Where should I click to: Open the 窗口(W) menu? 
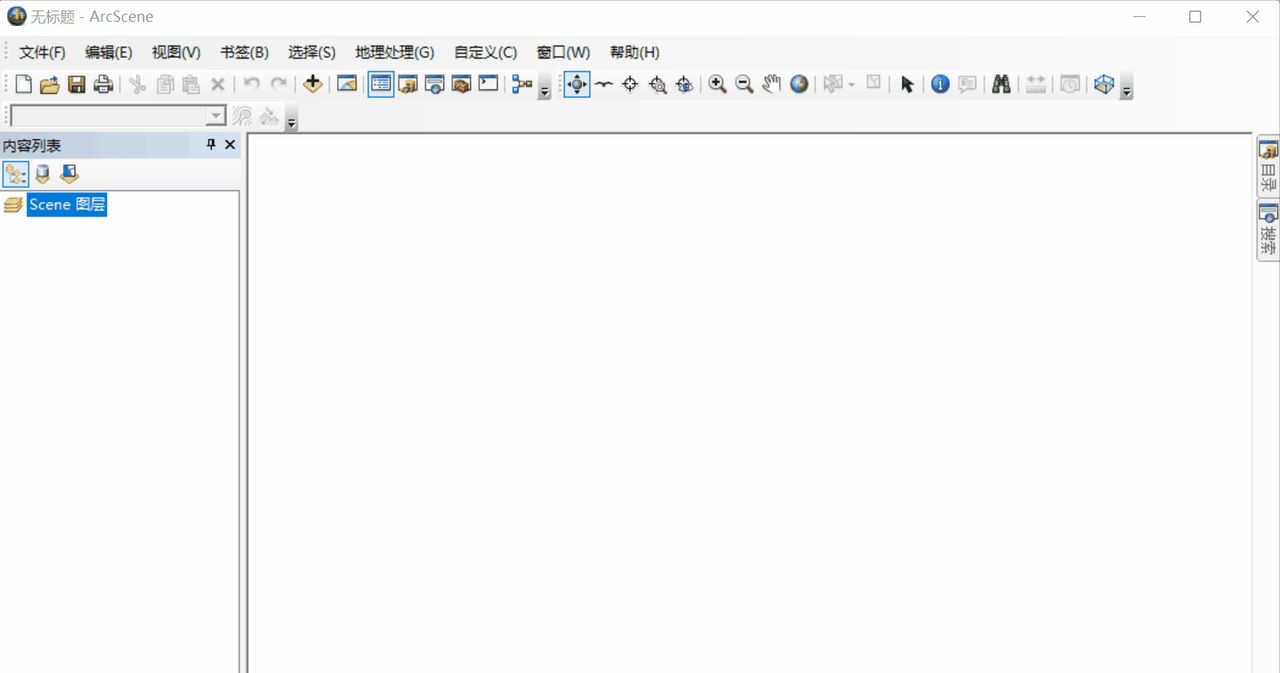click(562, 51)
